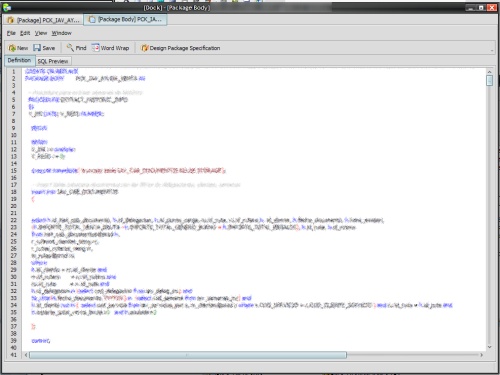
Task: Open the Edit menu
Action: 25,33
